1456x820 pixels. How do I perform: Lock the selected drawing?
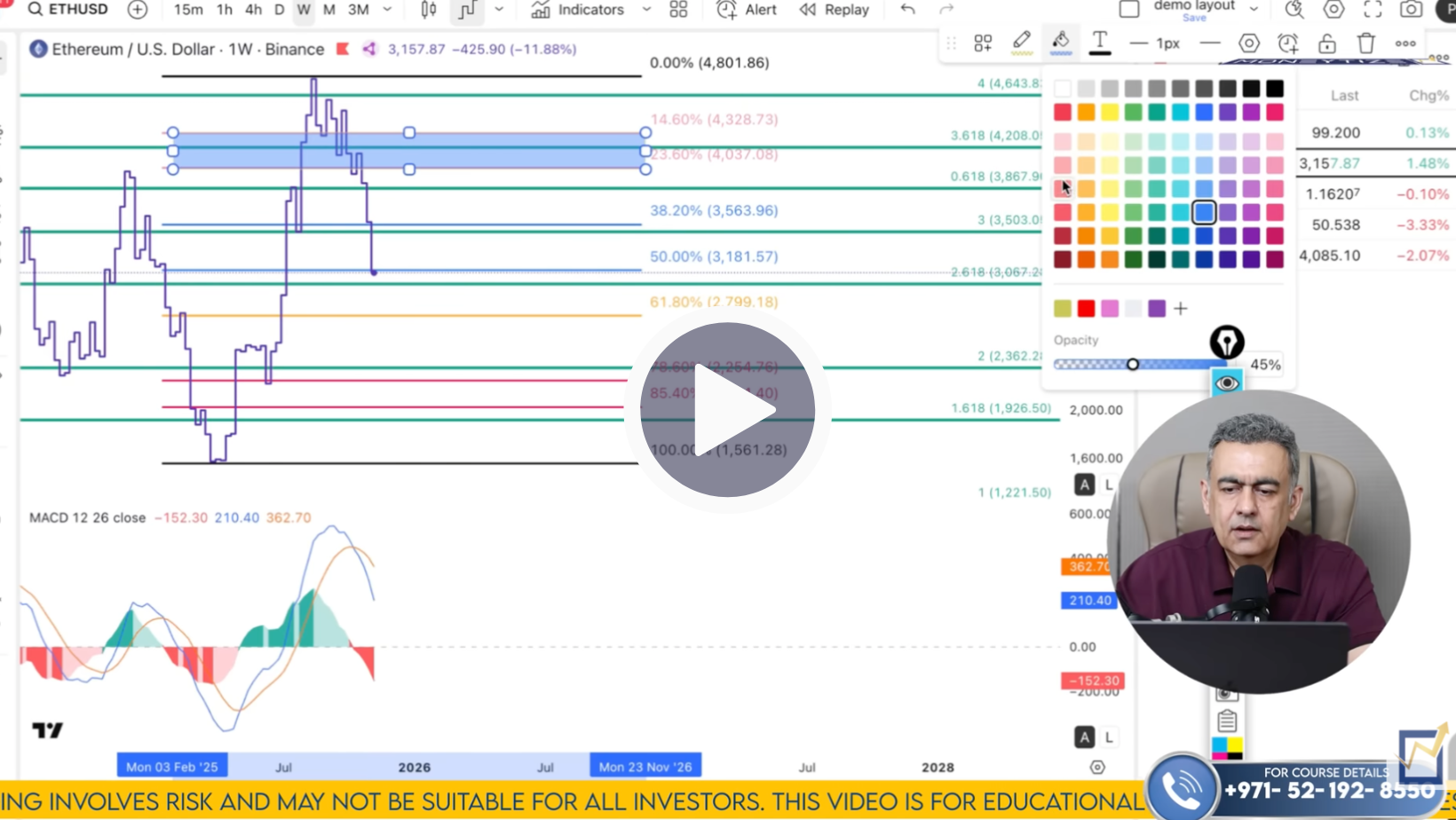pyautogui.click(x=1326, y=42)
